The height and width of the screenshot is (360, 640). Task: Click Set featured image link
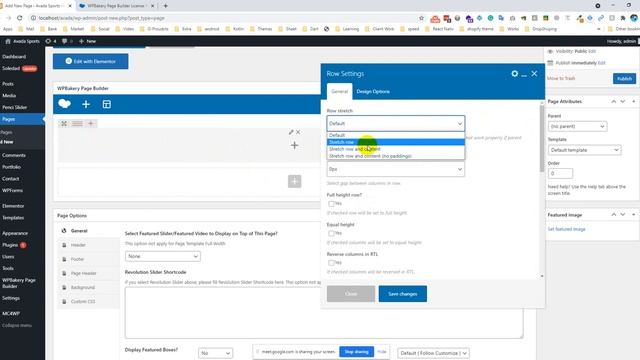(567, 229)
